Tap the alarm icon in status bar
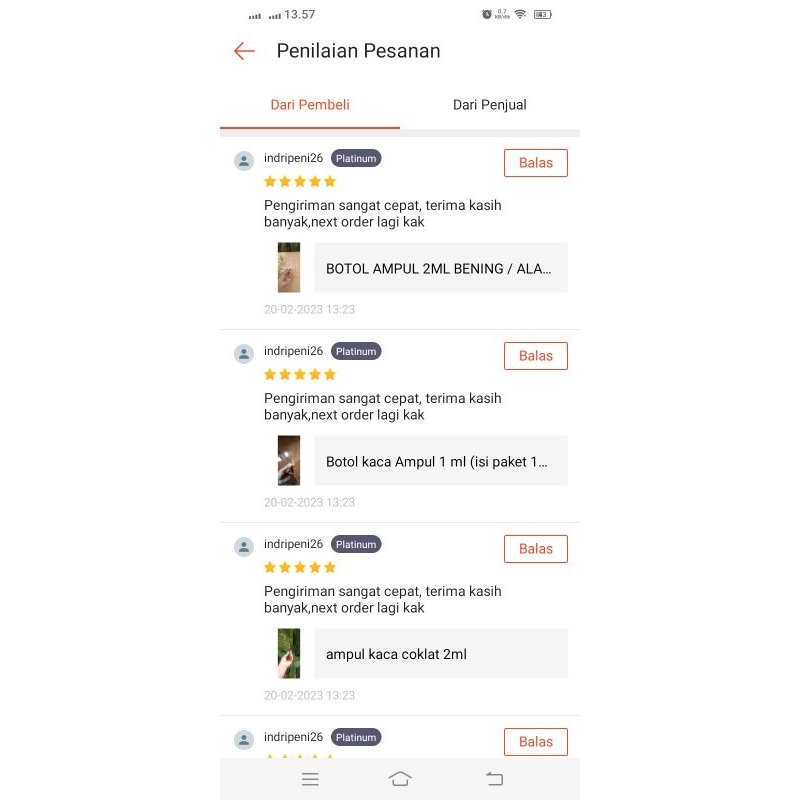800x800 pixels. 487,14
